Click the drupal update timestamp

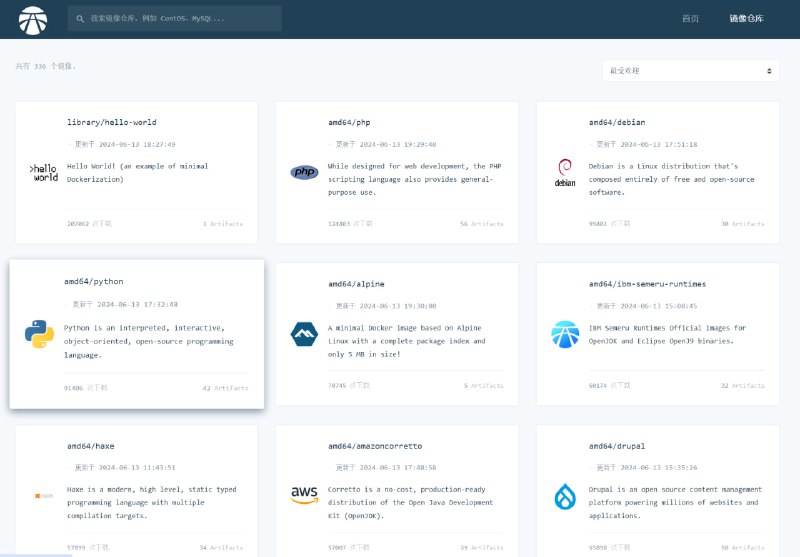pyautogui.click(x=646, y=467)
